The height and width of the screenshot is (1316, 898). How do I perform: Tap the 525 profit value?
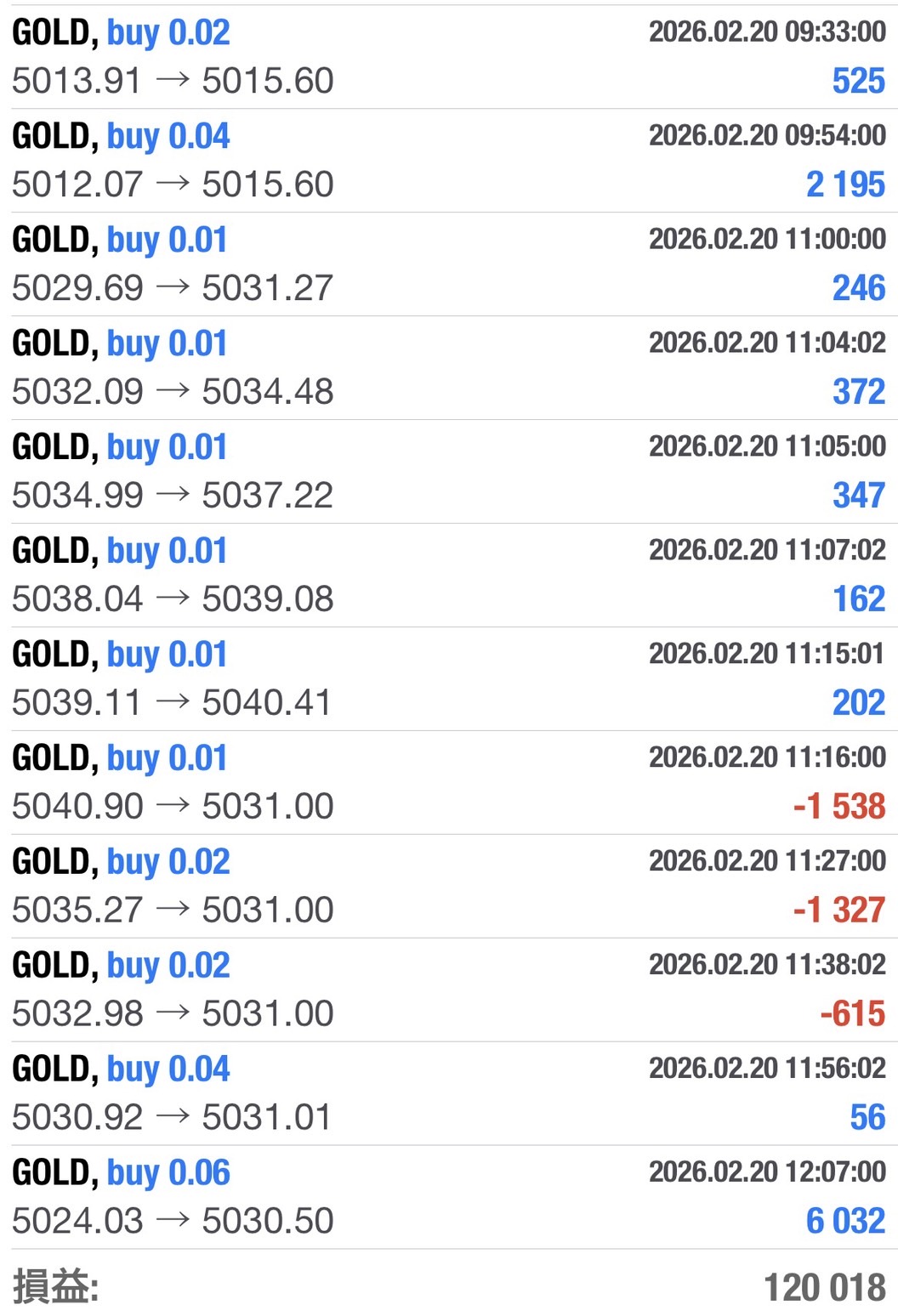(858, 82)
